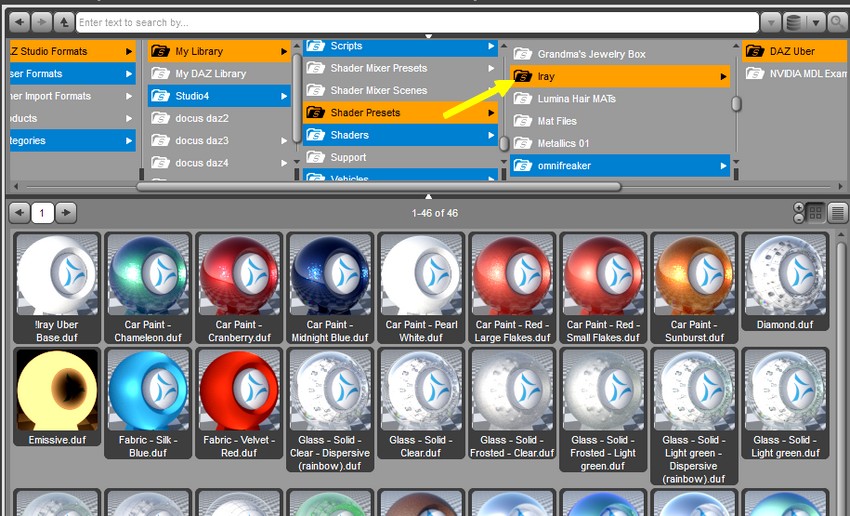Select Diamond.duf preset
Screen dimensions: 850x516
click(785, 281)
